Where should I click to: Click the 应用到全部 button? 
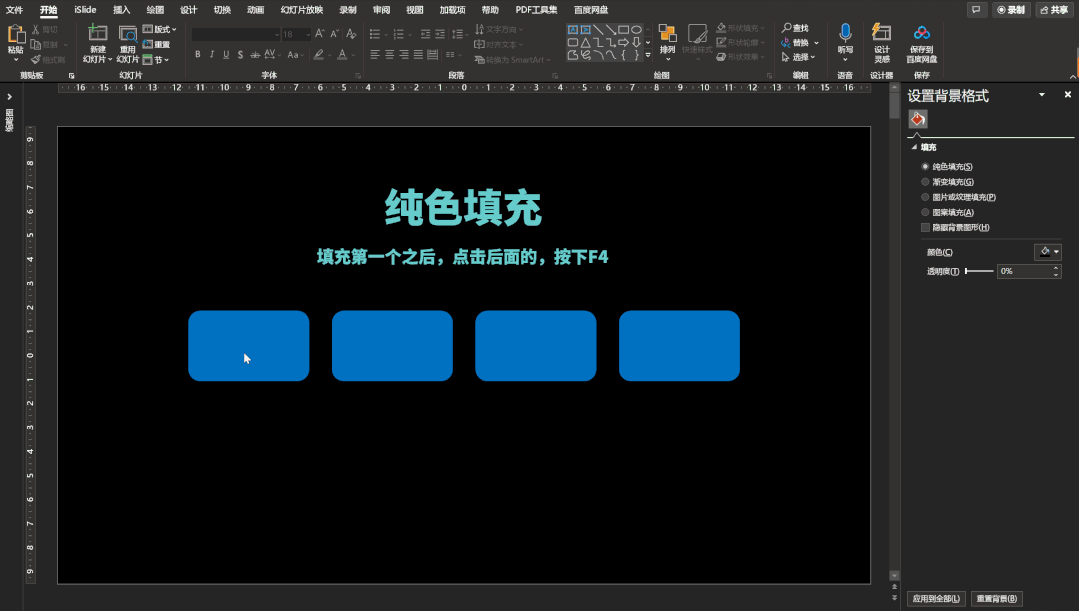click(x=936, y=599)
